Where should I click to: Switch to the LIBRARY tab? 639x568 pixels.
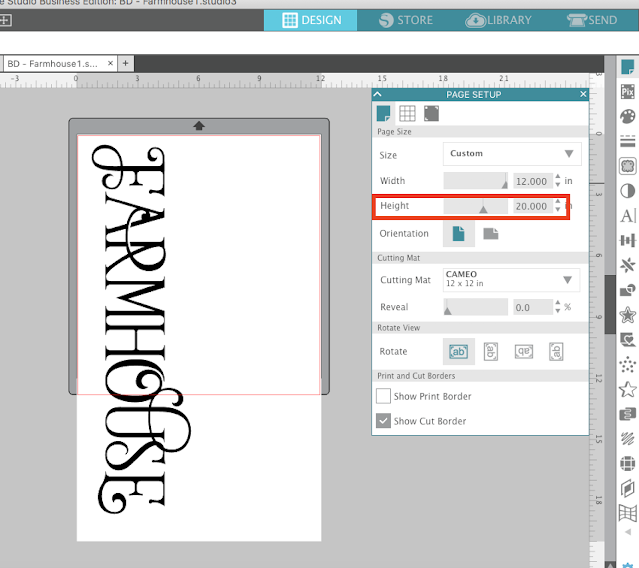tap(498, 20)
